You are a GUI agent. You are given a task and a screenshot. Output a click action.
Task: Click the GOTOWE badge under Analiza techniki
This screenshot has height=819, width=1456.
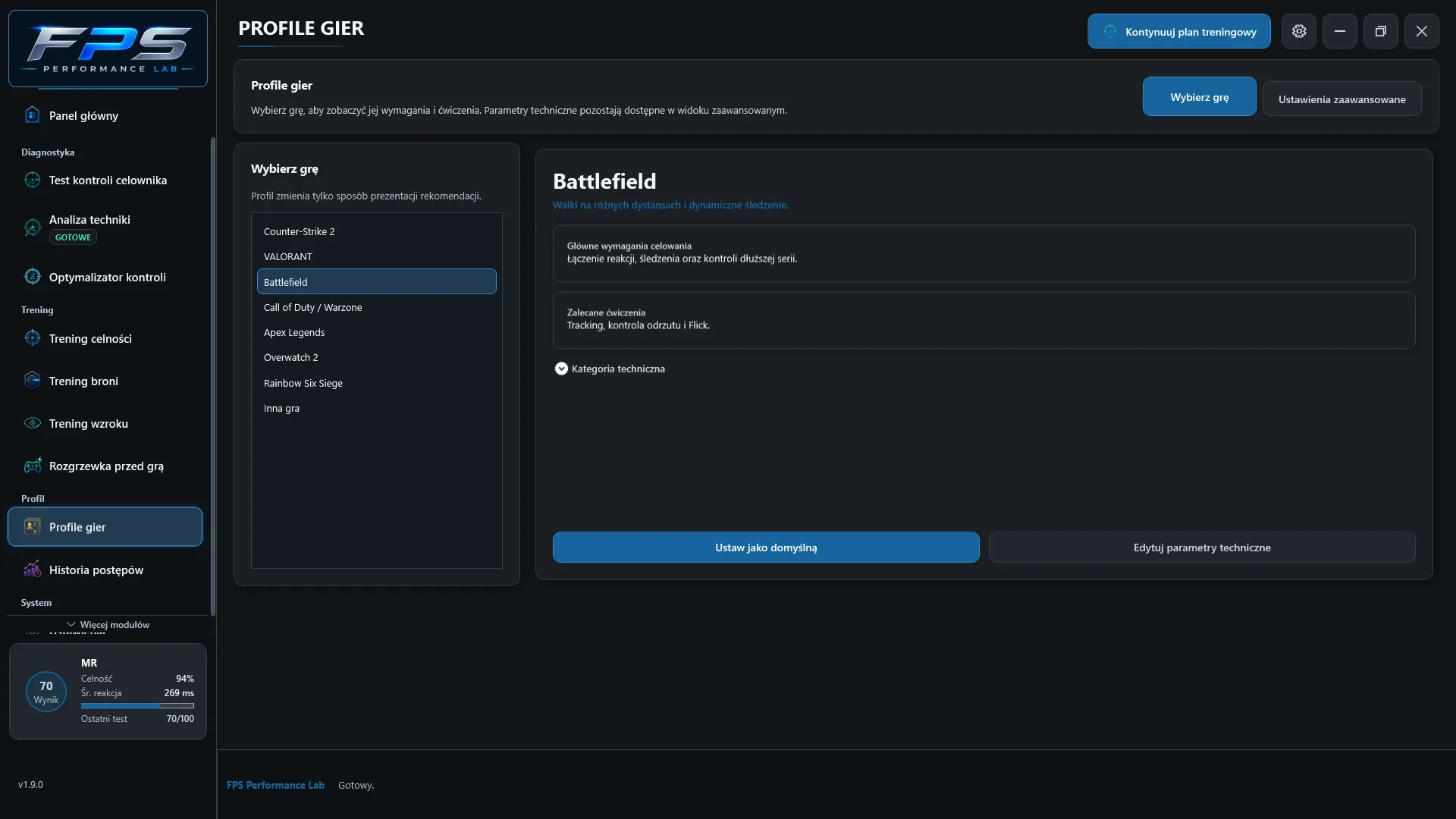pyautogui.click(x=73, y=237)
